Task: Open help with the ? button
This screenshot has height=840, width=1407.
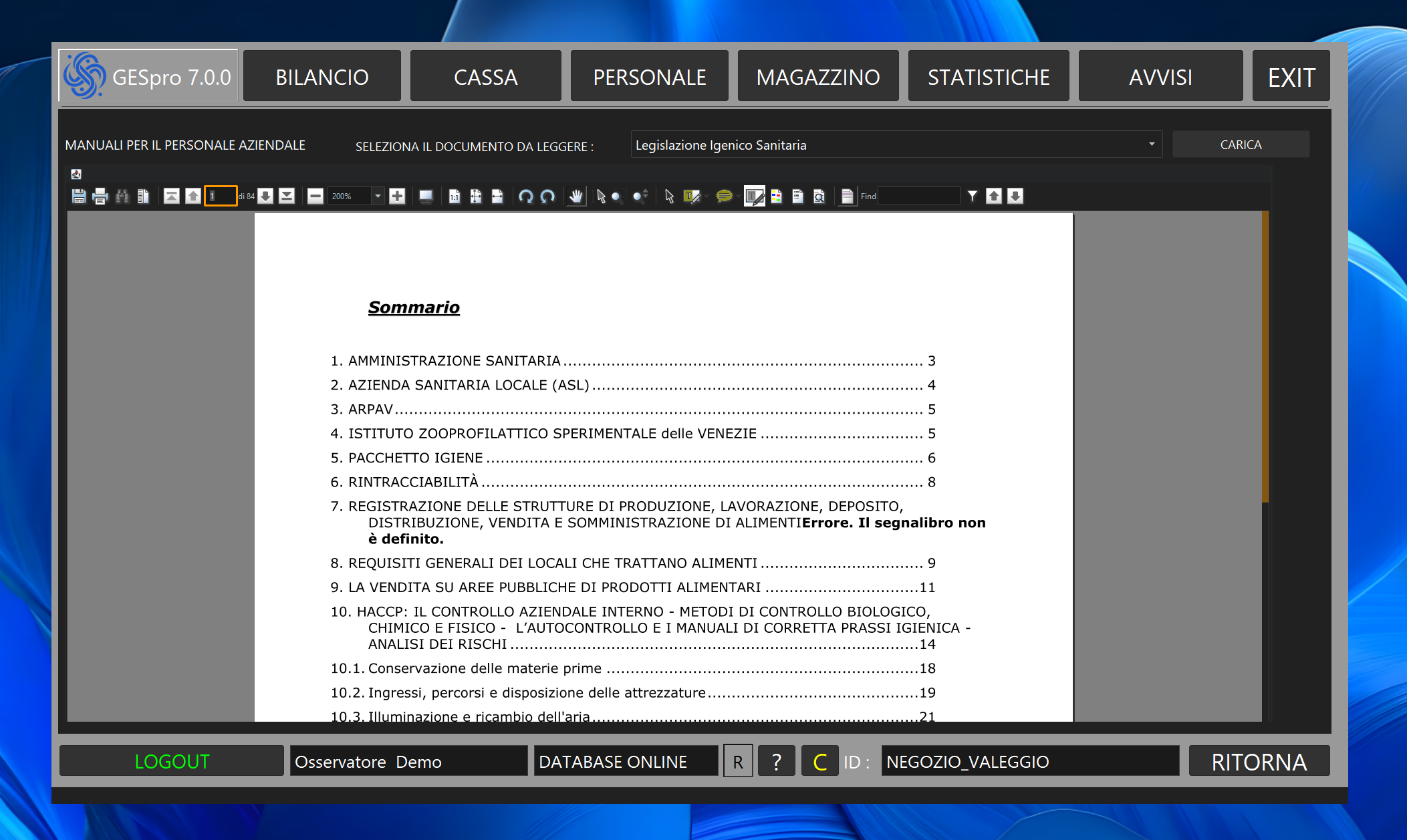Action: coord(777,762)
